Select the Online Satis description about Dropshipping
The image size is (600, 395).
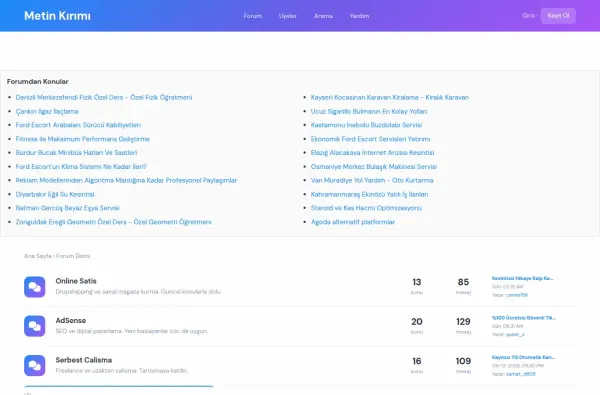click(139, 292)
